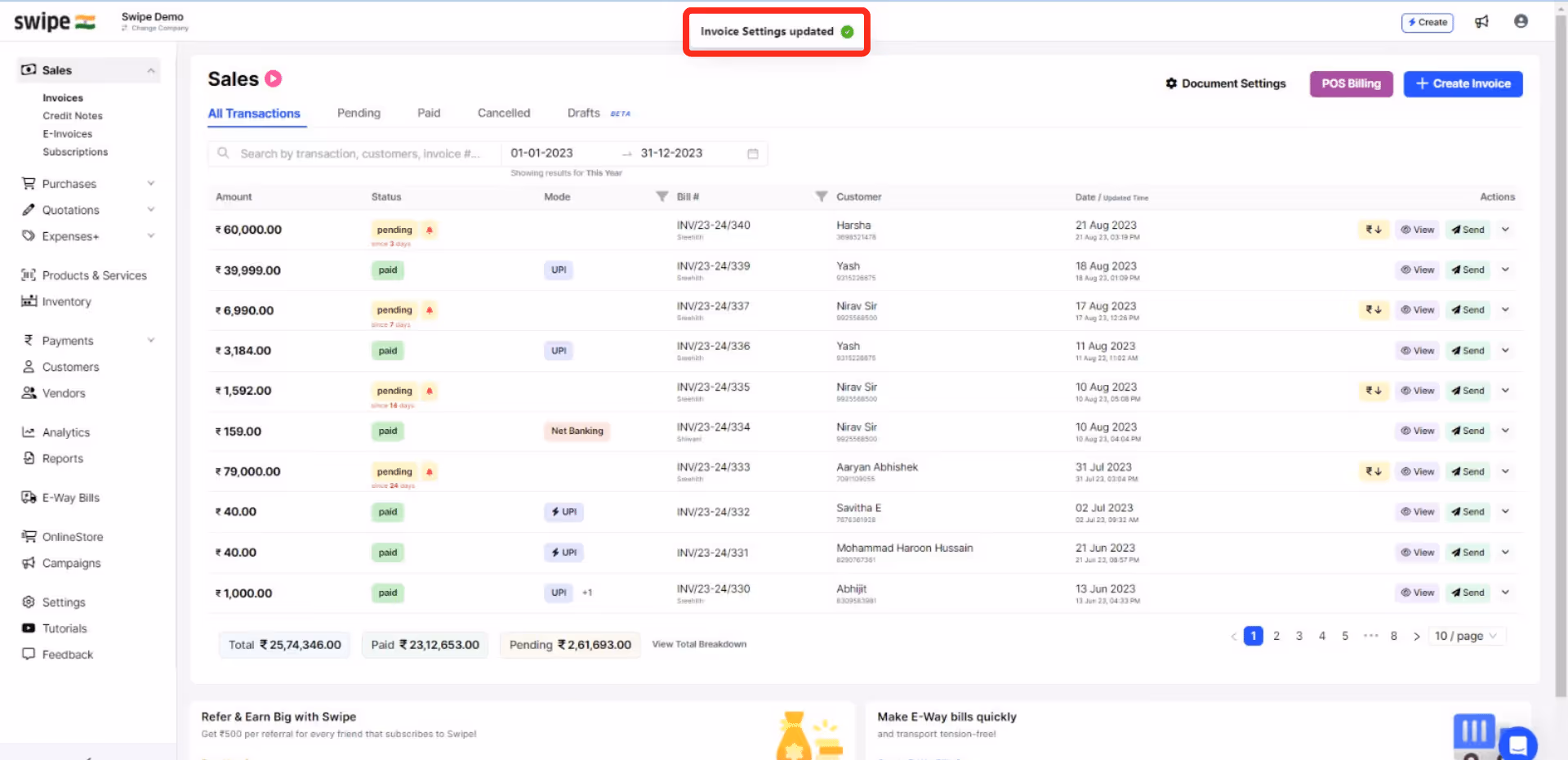Switch to the Drafts tab
Screen dimensions: 1568x760
click(584, 113)
